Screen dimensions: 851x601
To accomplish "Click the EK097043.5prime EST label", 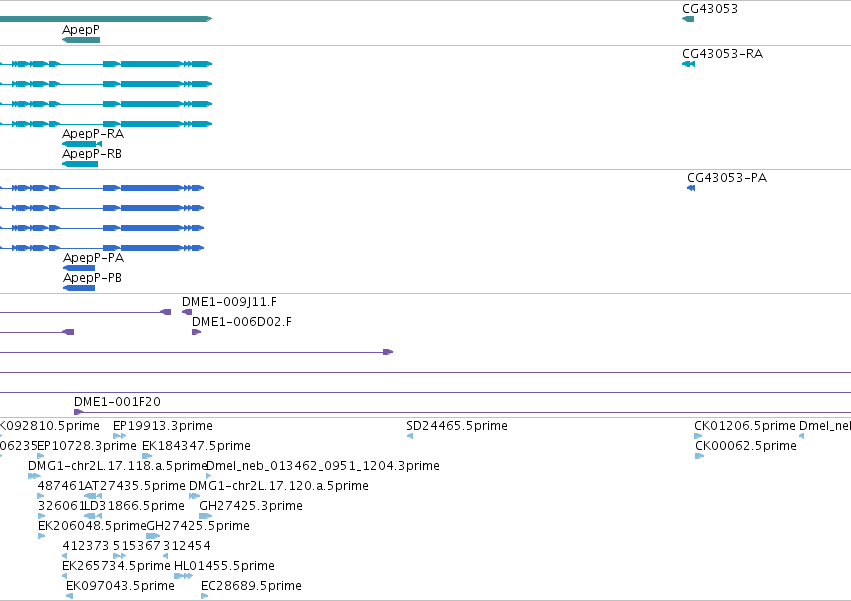I will tap(120, 586).
